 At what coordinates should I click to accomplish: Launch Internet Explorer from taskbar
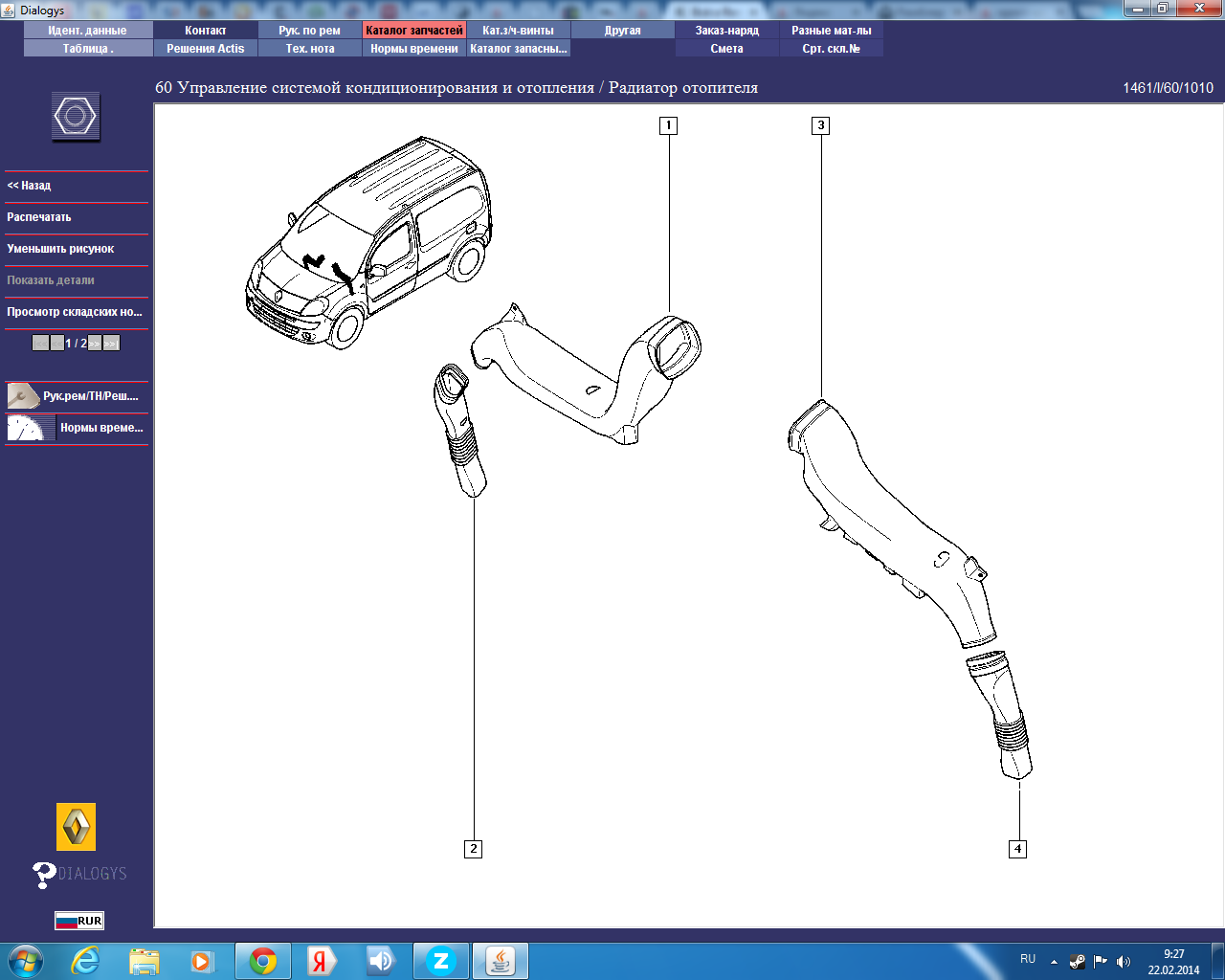86,961
